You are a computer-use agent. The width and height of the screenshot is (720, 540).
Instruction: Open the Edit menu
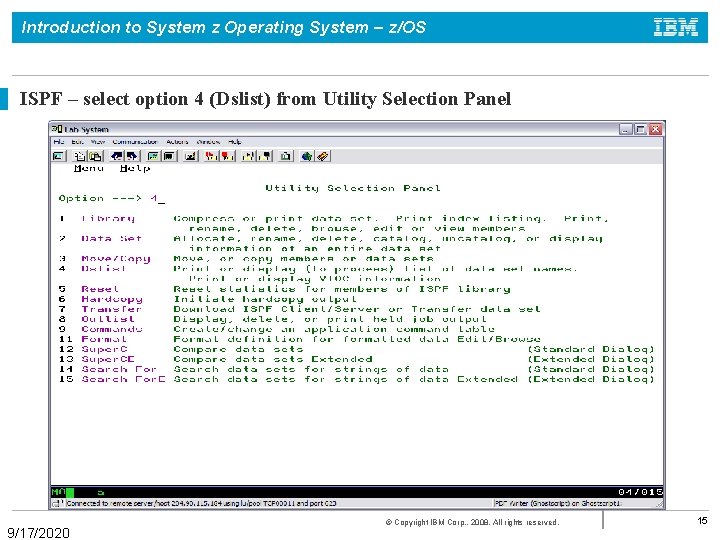(x=77, y=142)
